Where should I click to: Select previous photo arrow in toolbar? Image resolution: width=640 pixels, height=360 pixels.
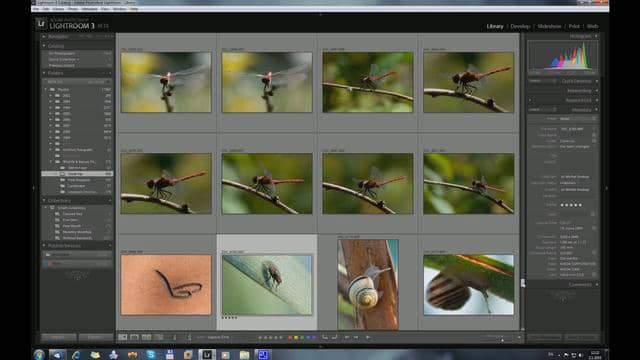347,337
